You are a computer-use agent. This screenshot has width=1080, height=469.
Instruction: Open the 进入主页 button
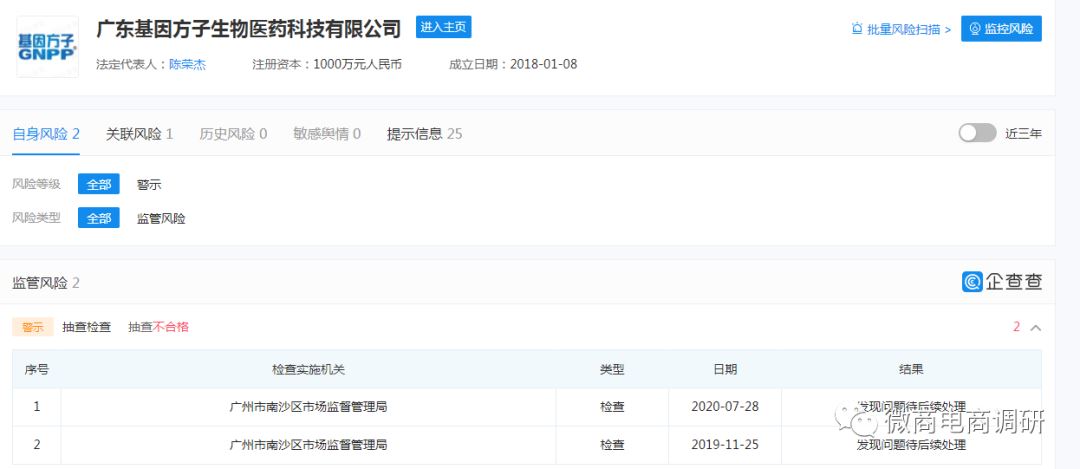coord(444,27)
